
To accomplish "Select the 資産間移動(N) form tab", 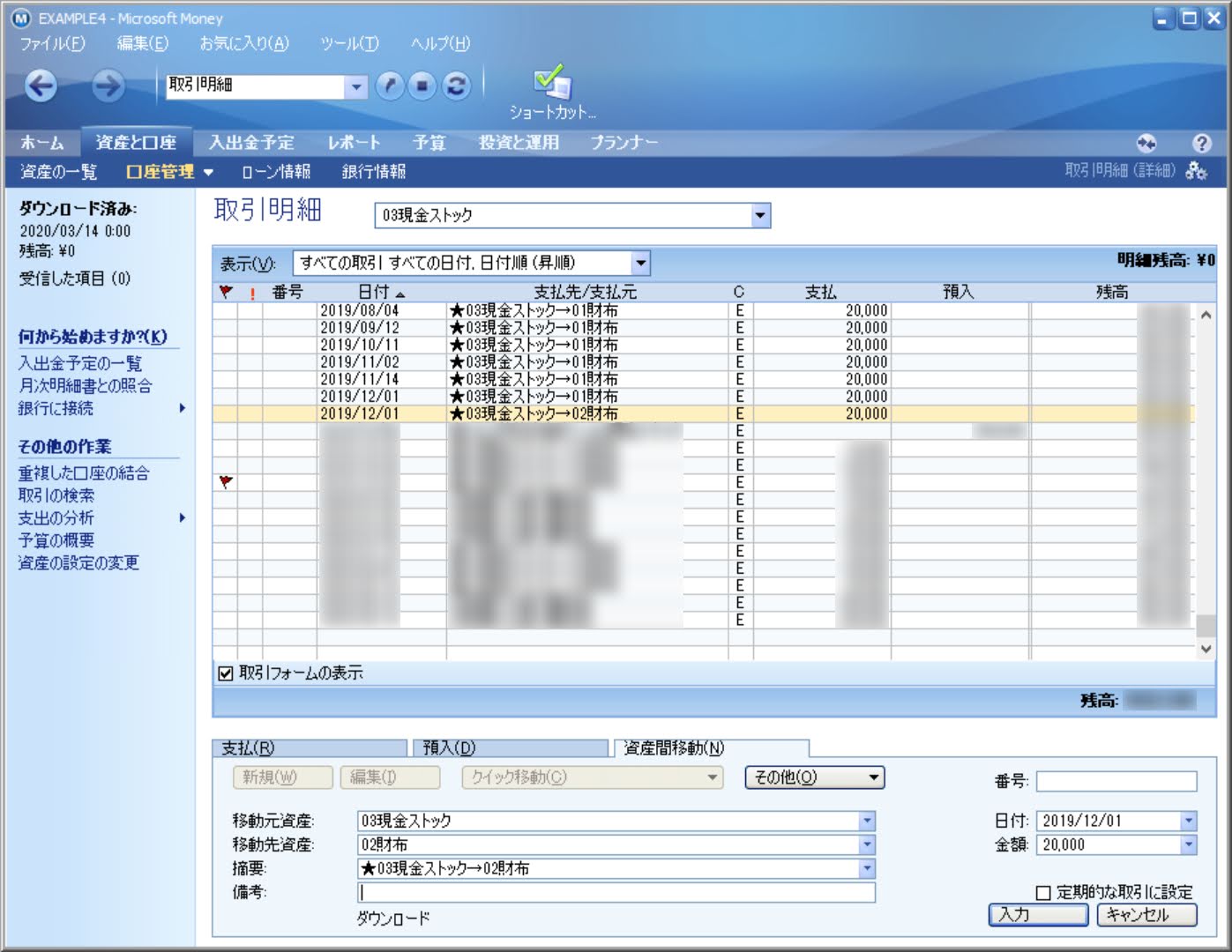I will (x=711, y=748).
